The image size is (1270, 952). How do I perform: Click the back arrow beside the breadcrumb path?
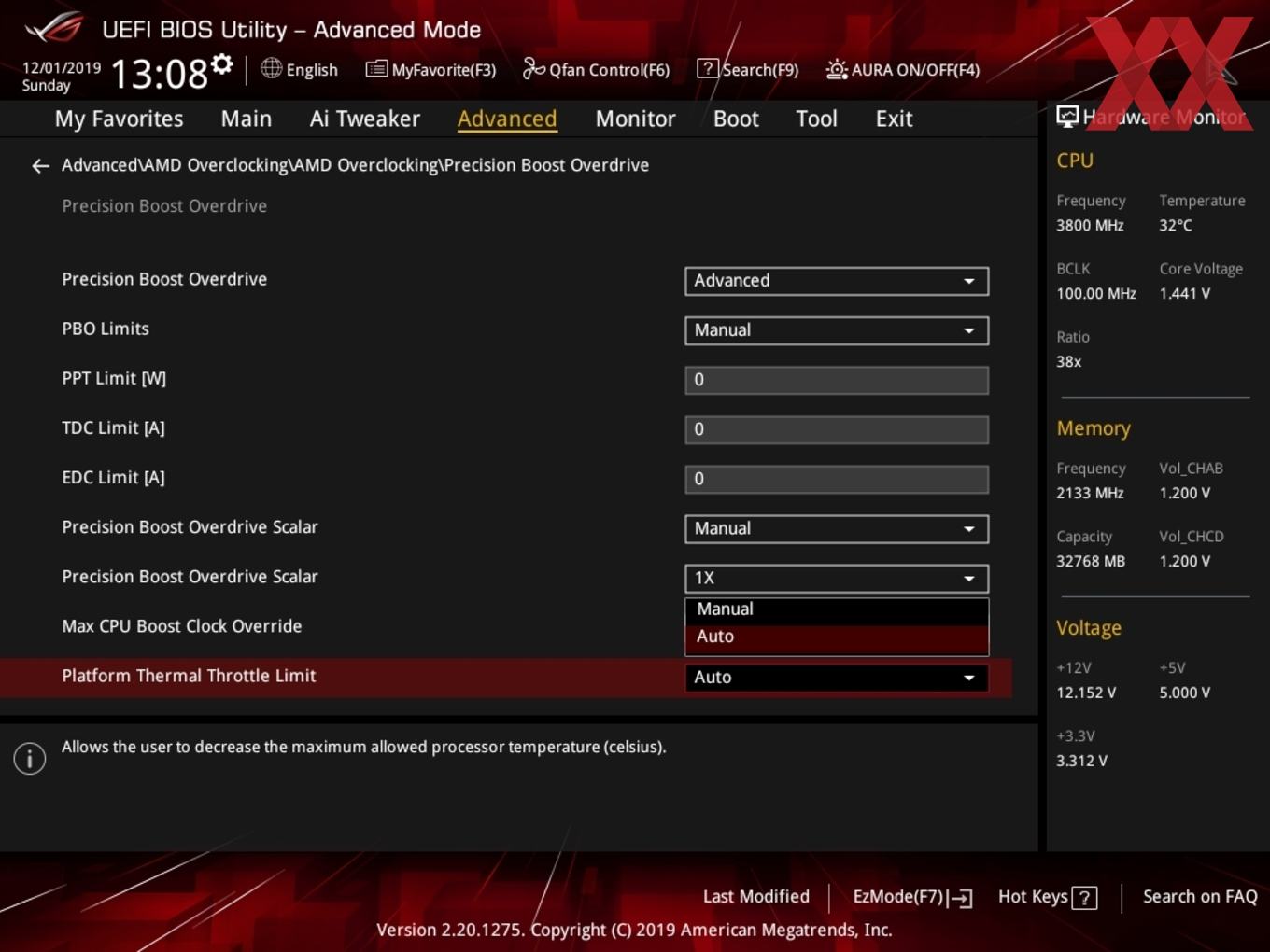click(x=40, y=166)
